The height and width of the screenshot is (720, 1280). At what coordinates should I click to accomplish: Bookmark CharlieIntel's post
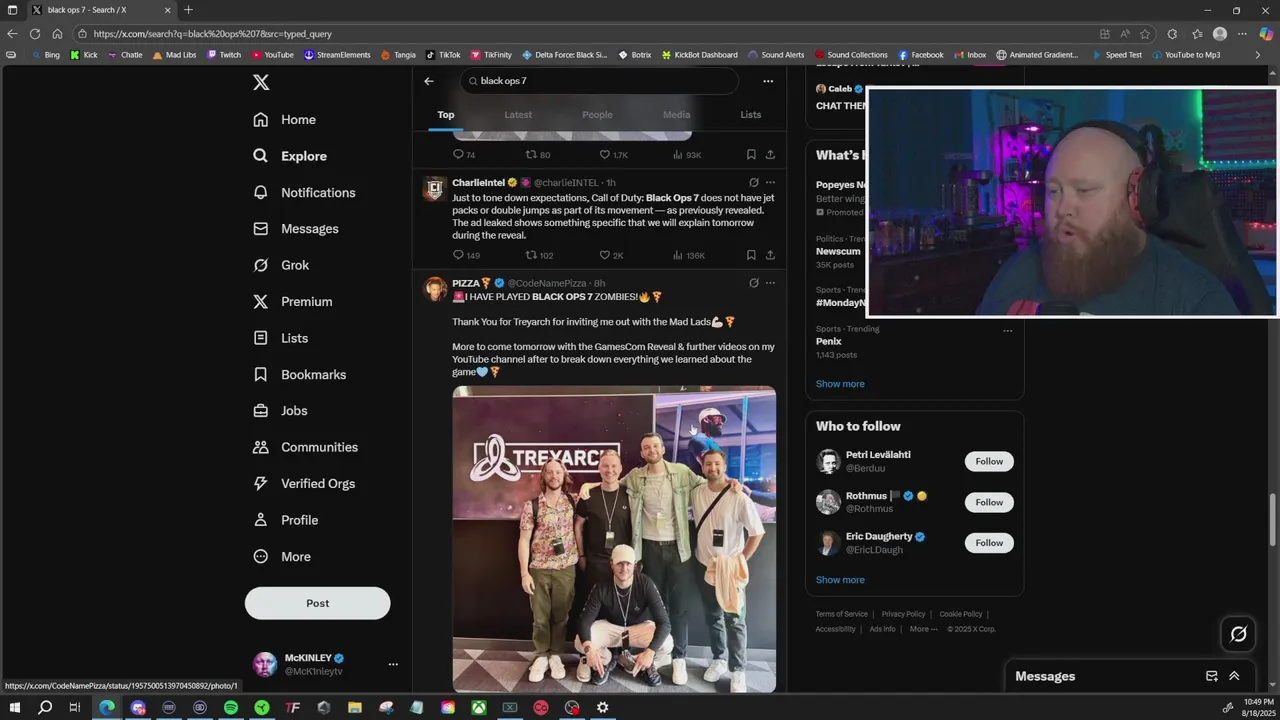click(751, 255)
